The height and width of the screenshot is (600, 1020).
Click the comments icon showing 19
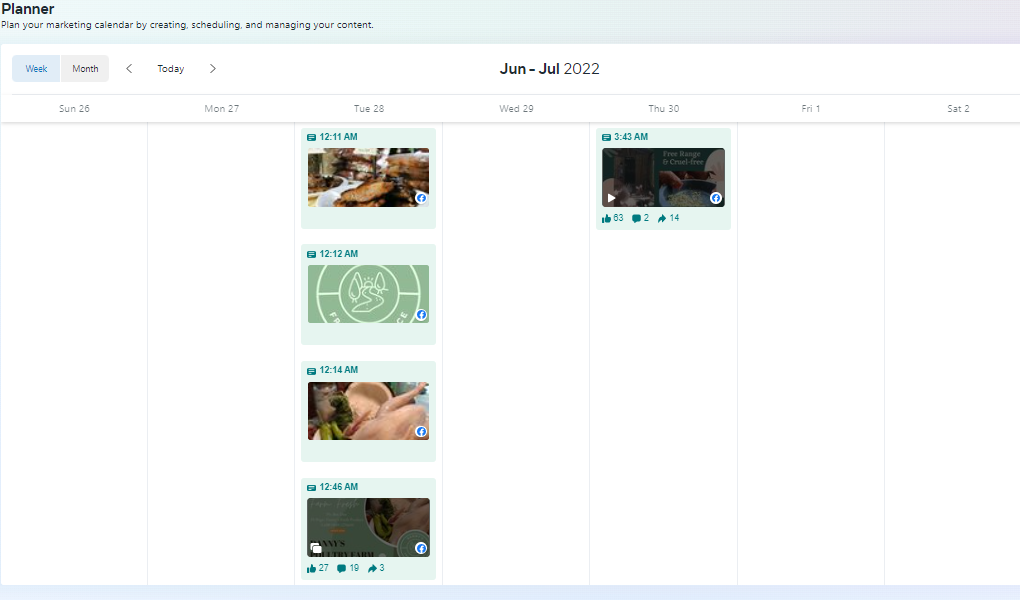click(x=342, y=568)
